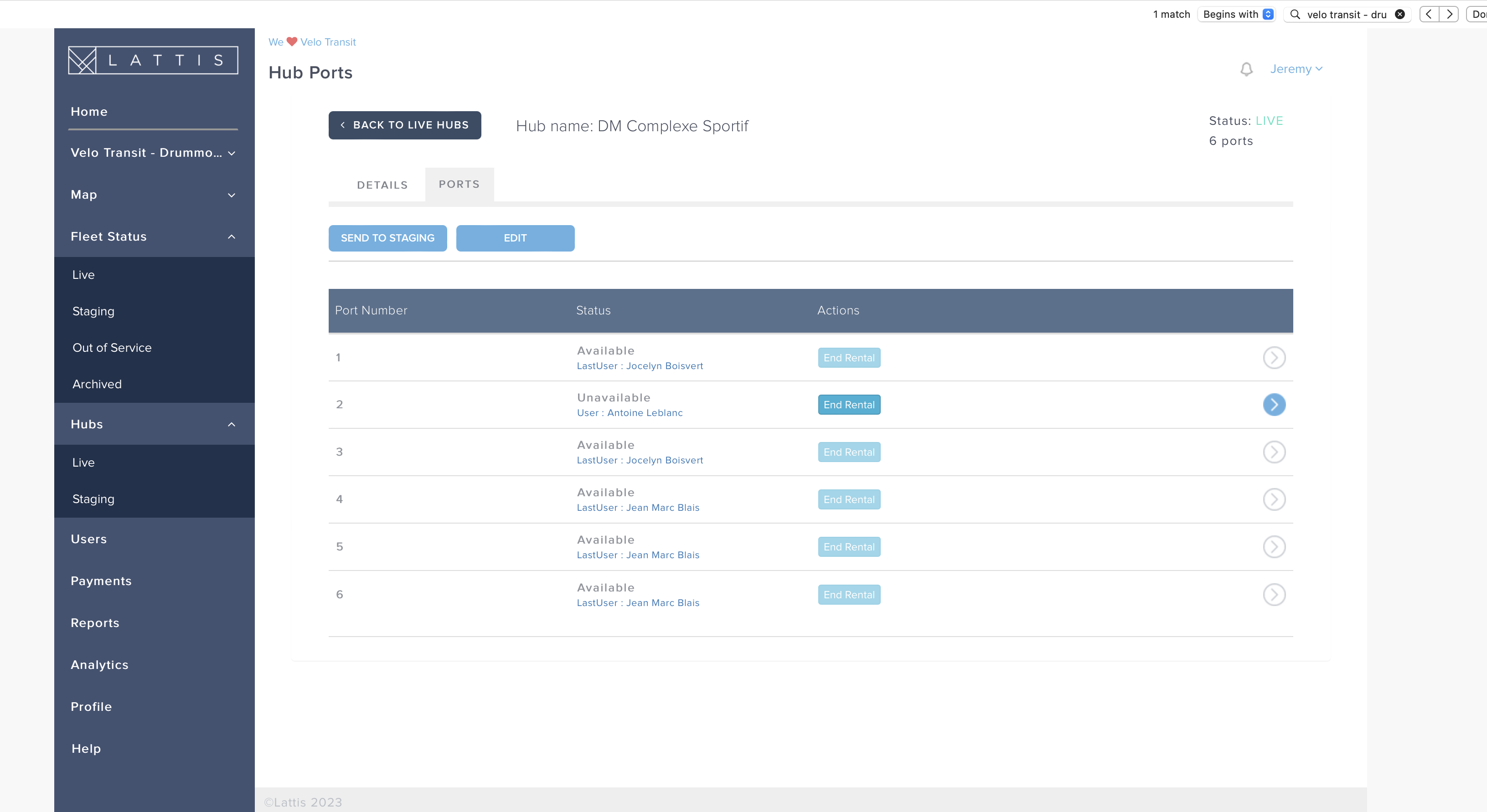The width and height of the screenshot is (1487, 812).
Task: Click the notification bell icon
Action: coord(1246,69)
